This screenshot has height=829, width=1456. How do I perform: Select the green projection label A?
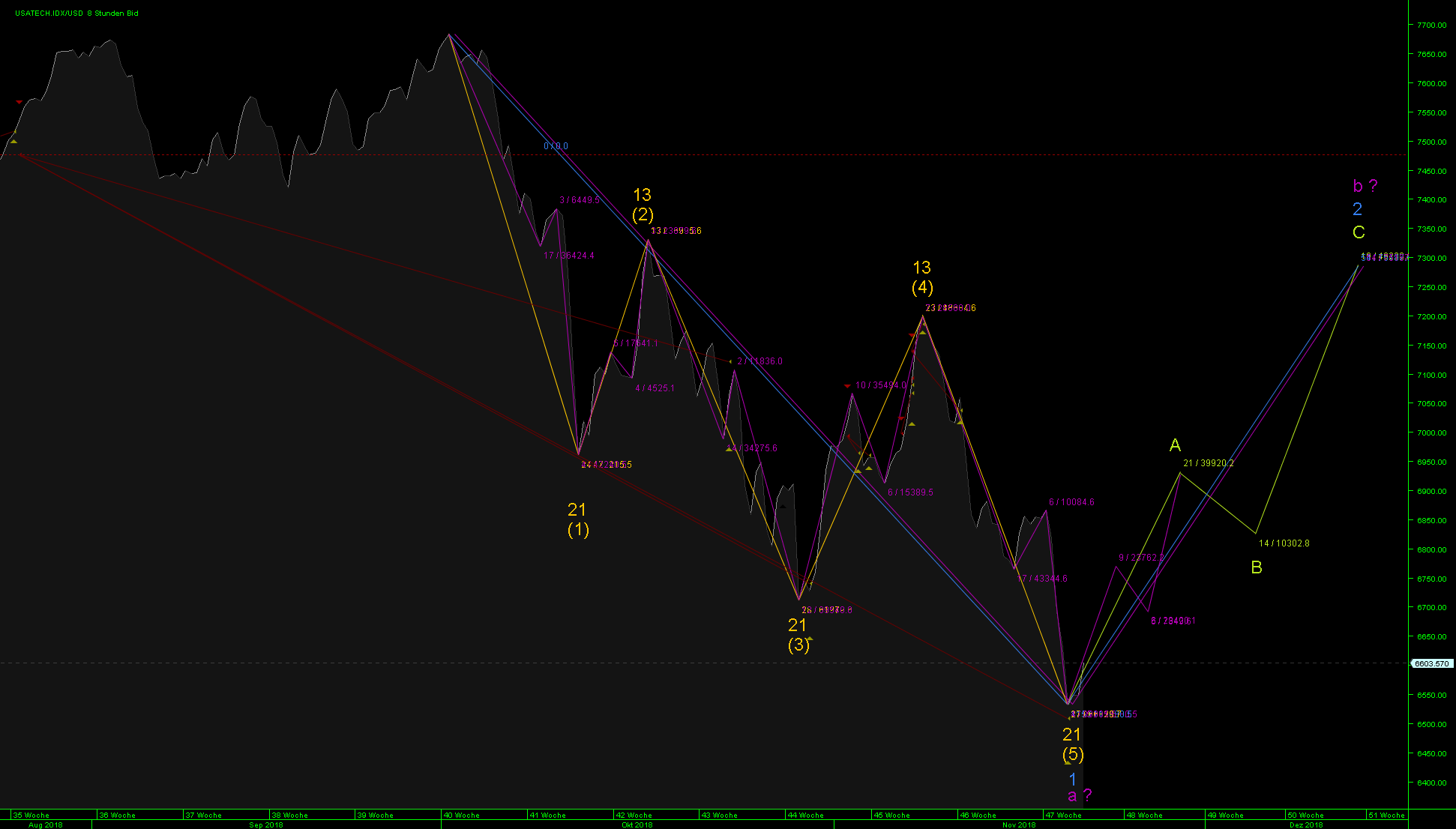pyautogui.click(x=1175, y=445)
